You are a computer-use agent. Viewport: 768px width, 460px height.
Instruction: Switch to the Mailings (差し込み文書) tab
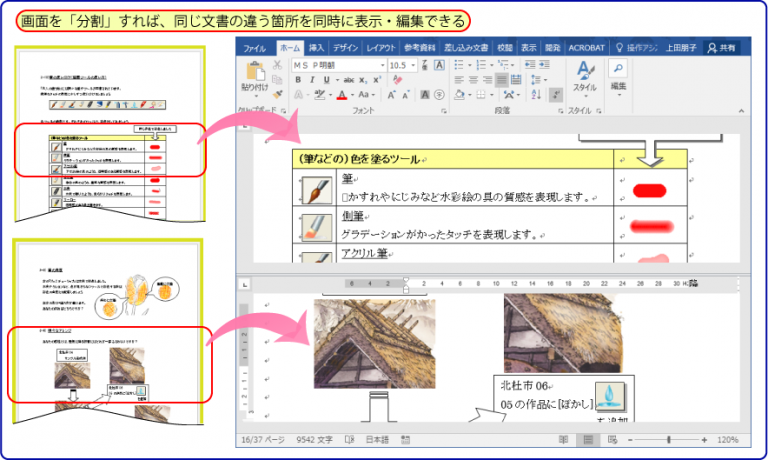466,48
